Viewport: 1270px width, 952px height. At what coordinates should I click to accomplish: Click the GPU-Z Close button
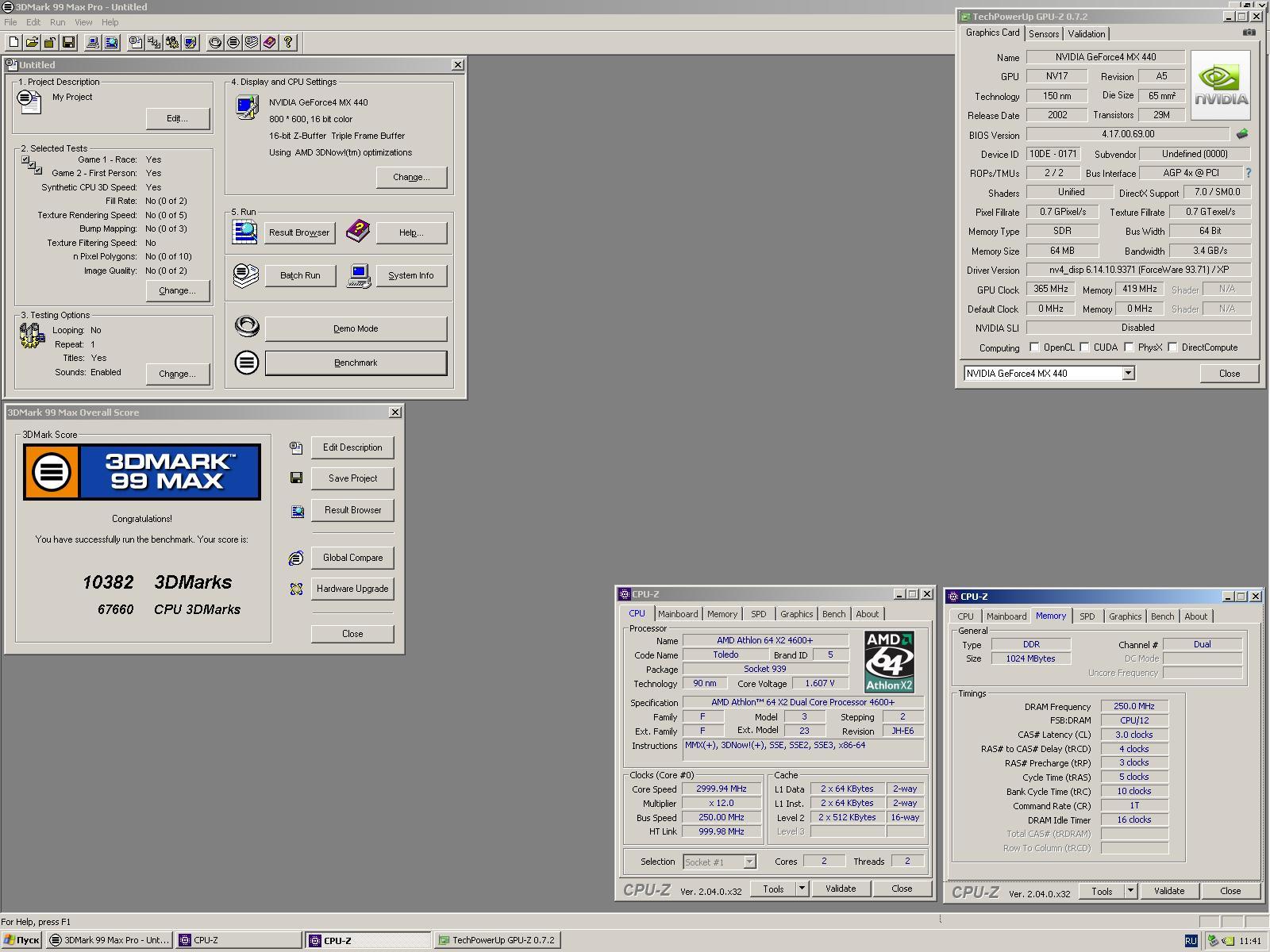point(1230,373)
